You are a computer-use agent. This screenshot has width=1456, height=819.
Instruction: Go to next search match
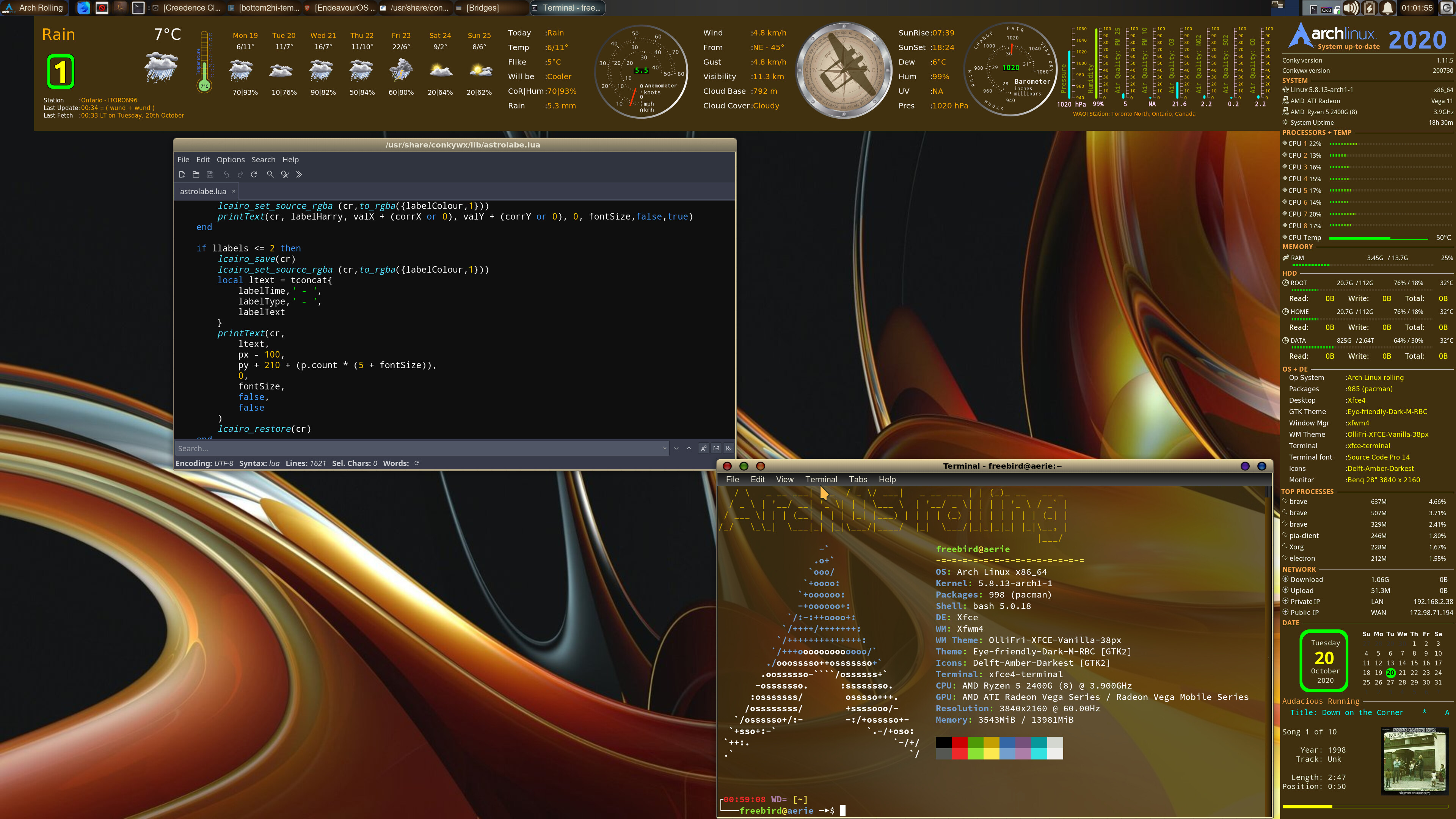676,449
